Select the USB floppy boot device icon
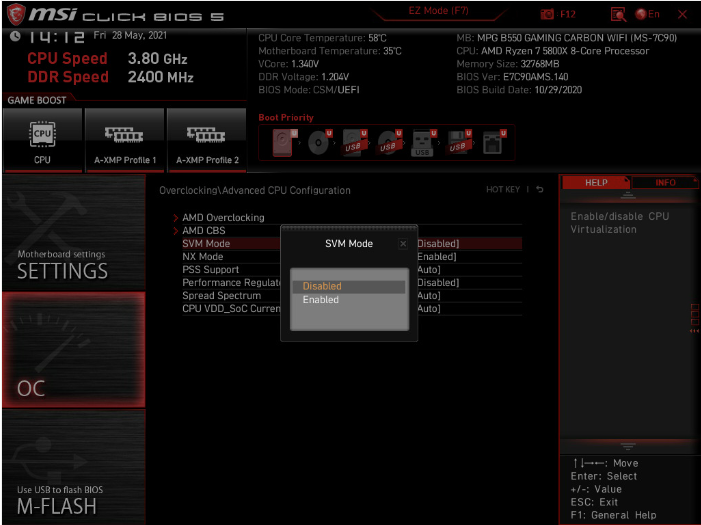This screenshot has width=701, height=525. [459, 143]
